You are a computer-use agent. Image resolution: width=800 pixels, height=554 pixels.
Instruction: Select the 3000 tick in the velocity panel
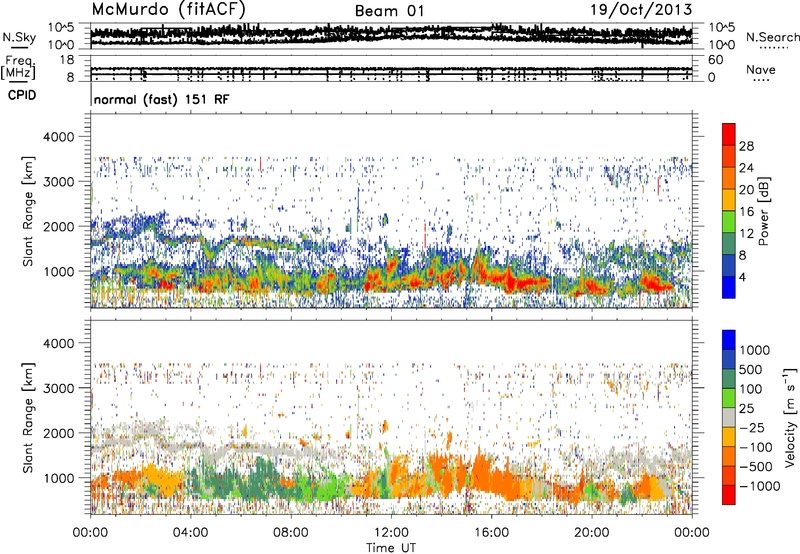coord(58,388)
